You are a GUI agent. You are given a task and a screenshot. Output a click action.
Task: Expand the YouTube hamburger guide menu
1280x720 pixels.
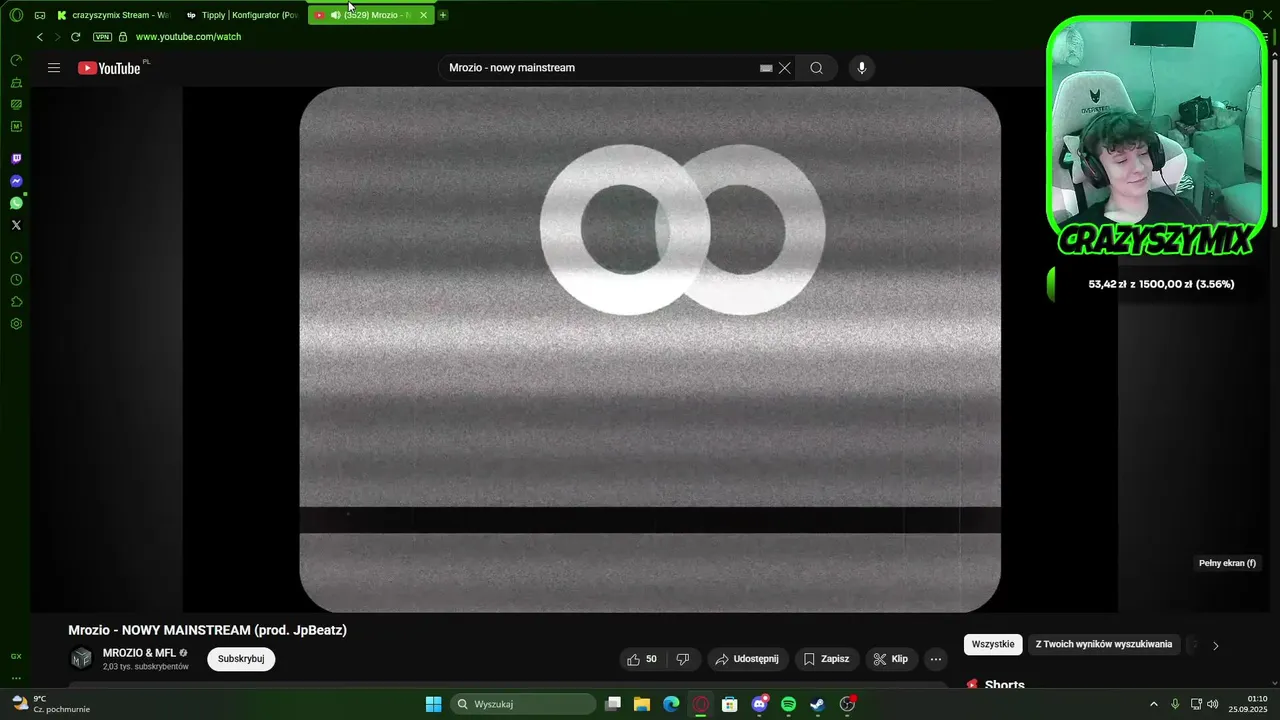[x=54, y=68]
